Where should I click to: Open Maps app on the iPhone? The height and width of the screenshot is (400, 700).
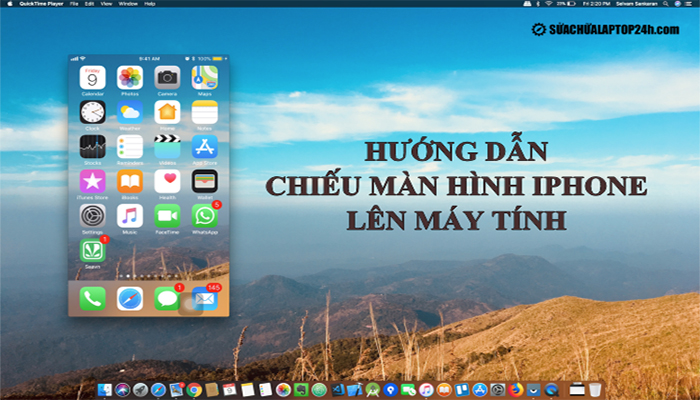205,78
